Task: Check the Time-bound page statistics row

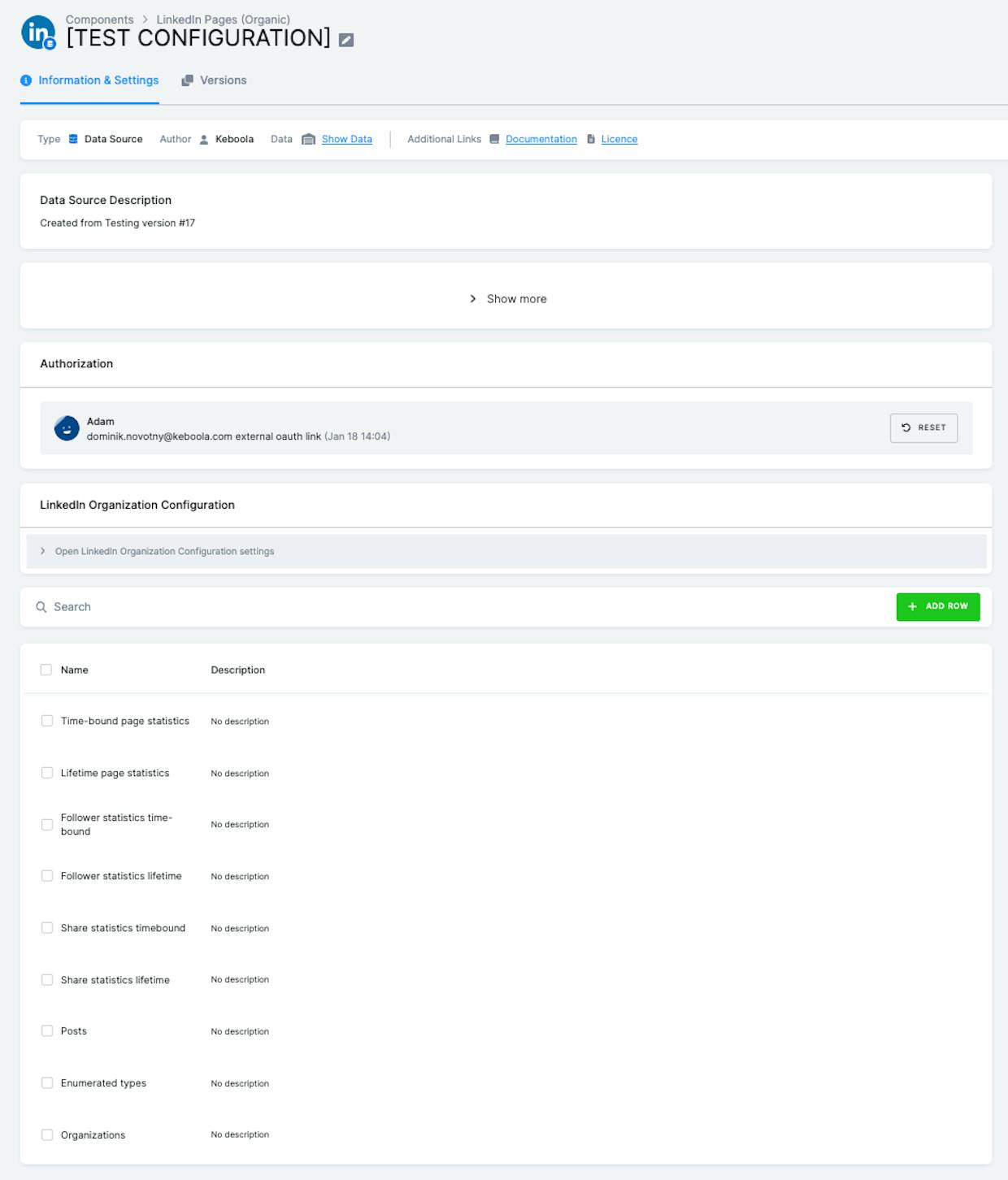Action: pos(47,721)
